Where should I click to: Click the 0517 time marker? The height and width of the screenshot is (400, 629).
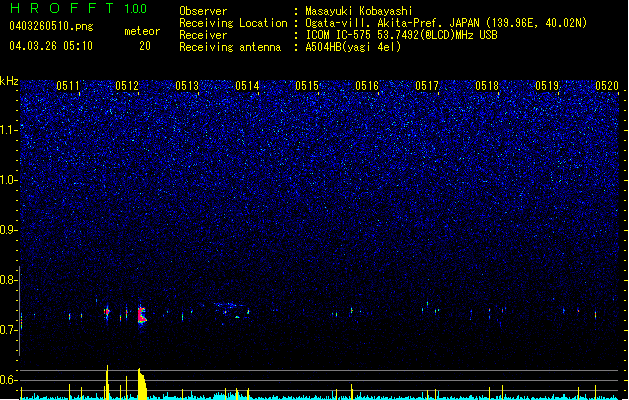[x=427, y=86]
